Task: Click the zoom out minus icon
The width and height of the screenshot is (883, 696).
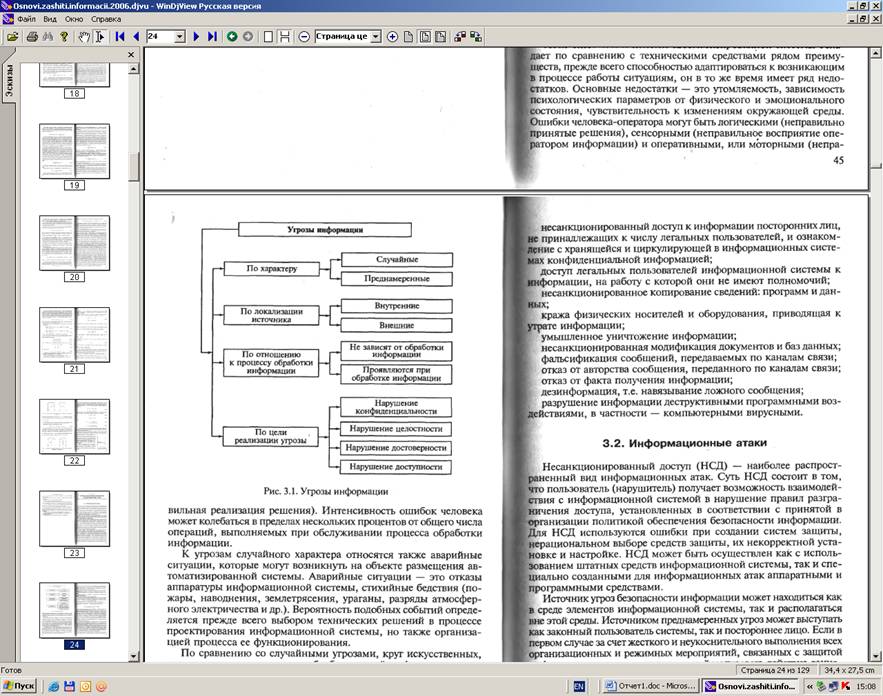Action: [304, 37]
